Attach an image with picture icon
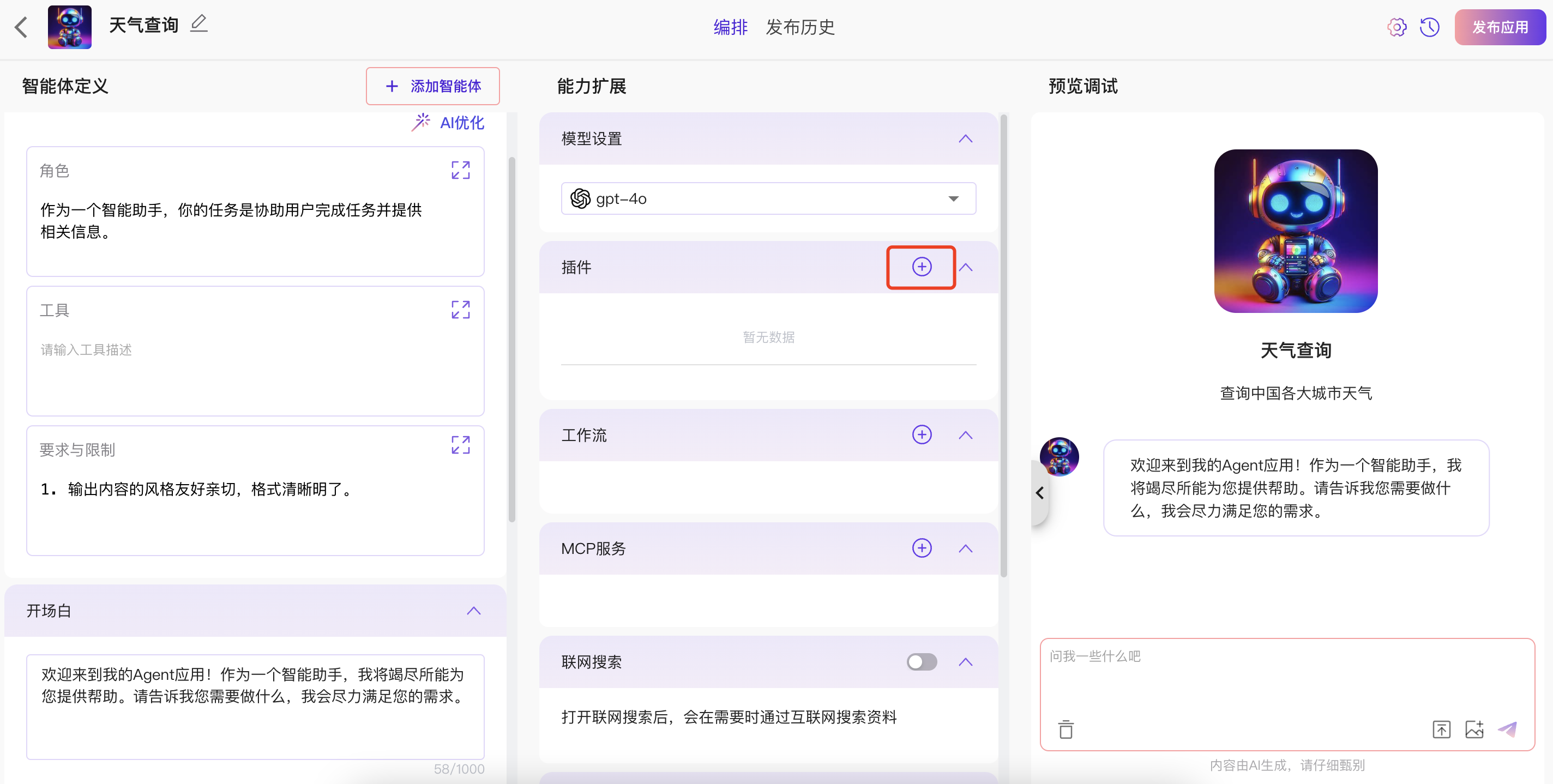The width and height of the screenshot is (1553, 784). [x=1474, y=729]
